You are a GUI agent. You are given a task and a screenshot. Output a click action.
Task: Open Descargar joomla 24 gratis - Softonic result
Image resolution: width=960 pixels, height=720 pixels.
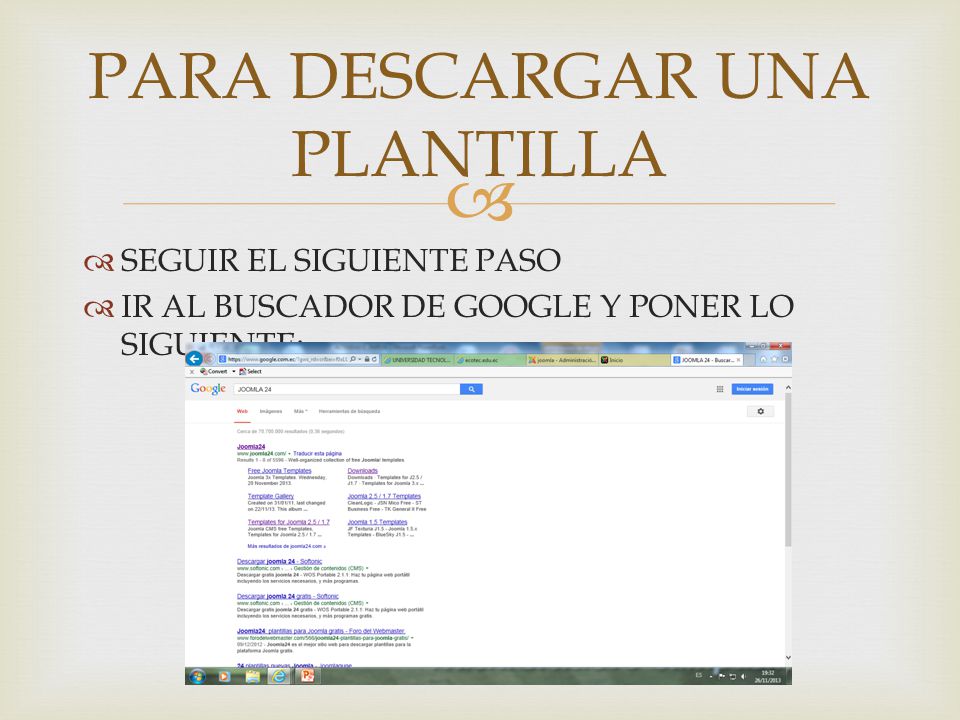[288, 596]
